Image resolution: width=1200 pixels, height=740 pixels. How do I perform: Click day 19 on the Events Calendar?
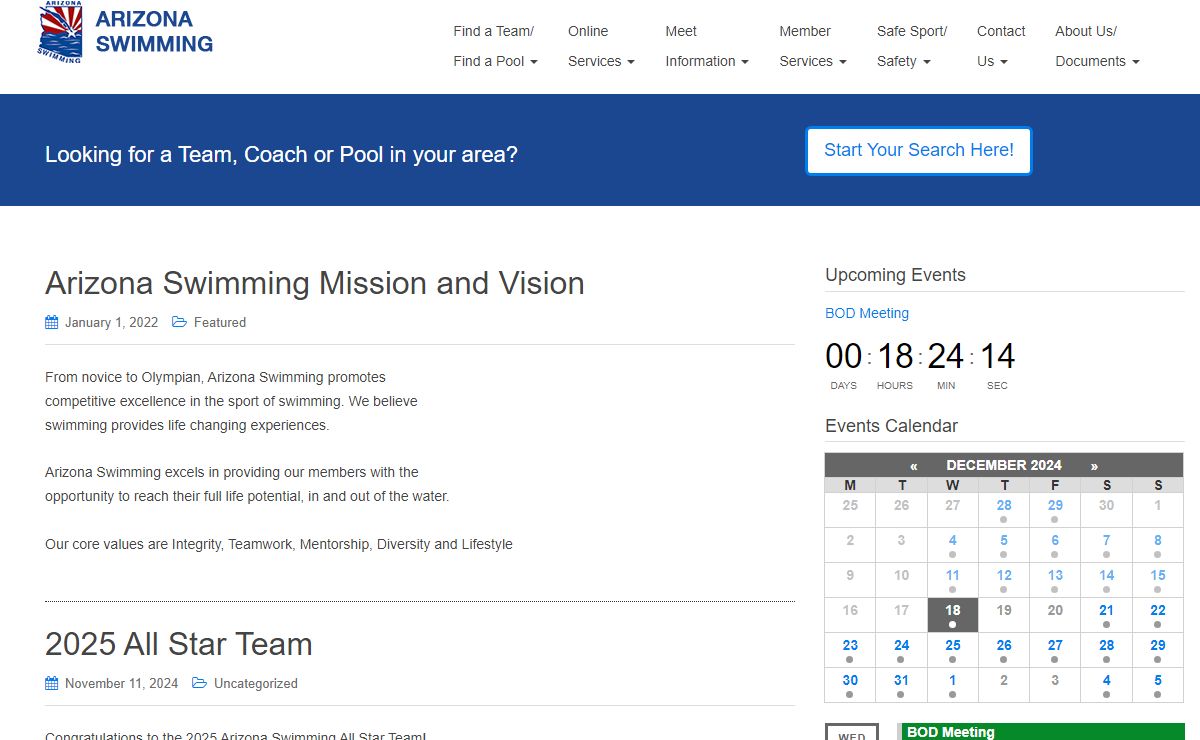coord(1004,615)
